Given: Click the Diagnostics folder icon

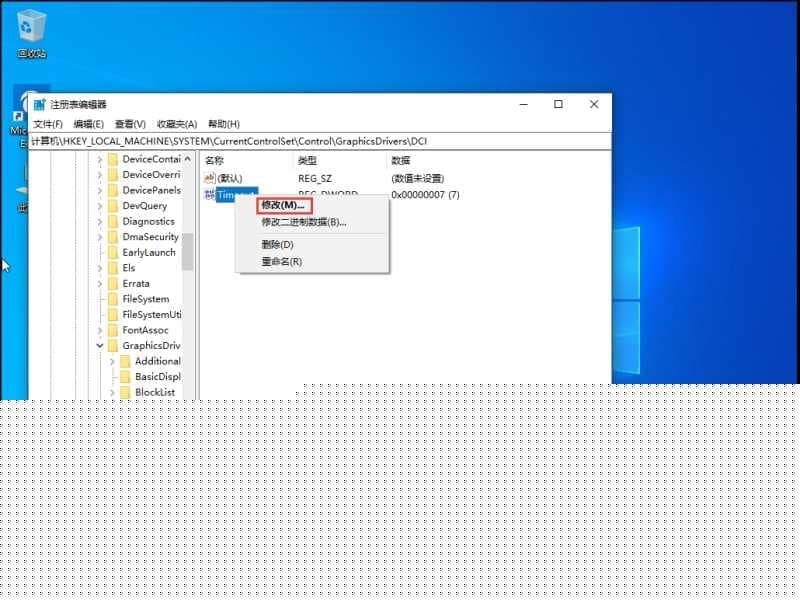Looking at the screenshot, I should coord(113,221).
